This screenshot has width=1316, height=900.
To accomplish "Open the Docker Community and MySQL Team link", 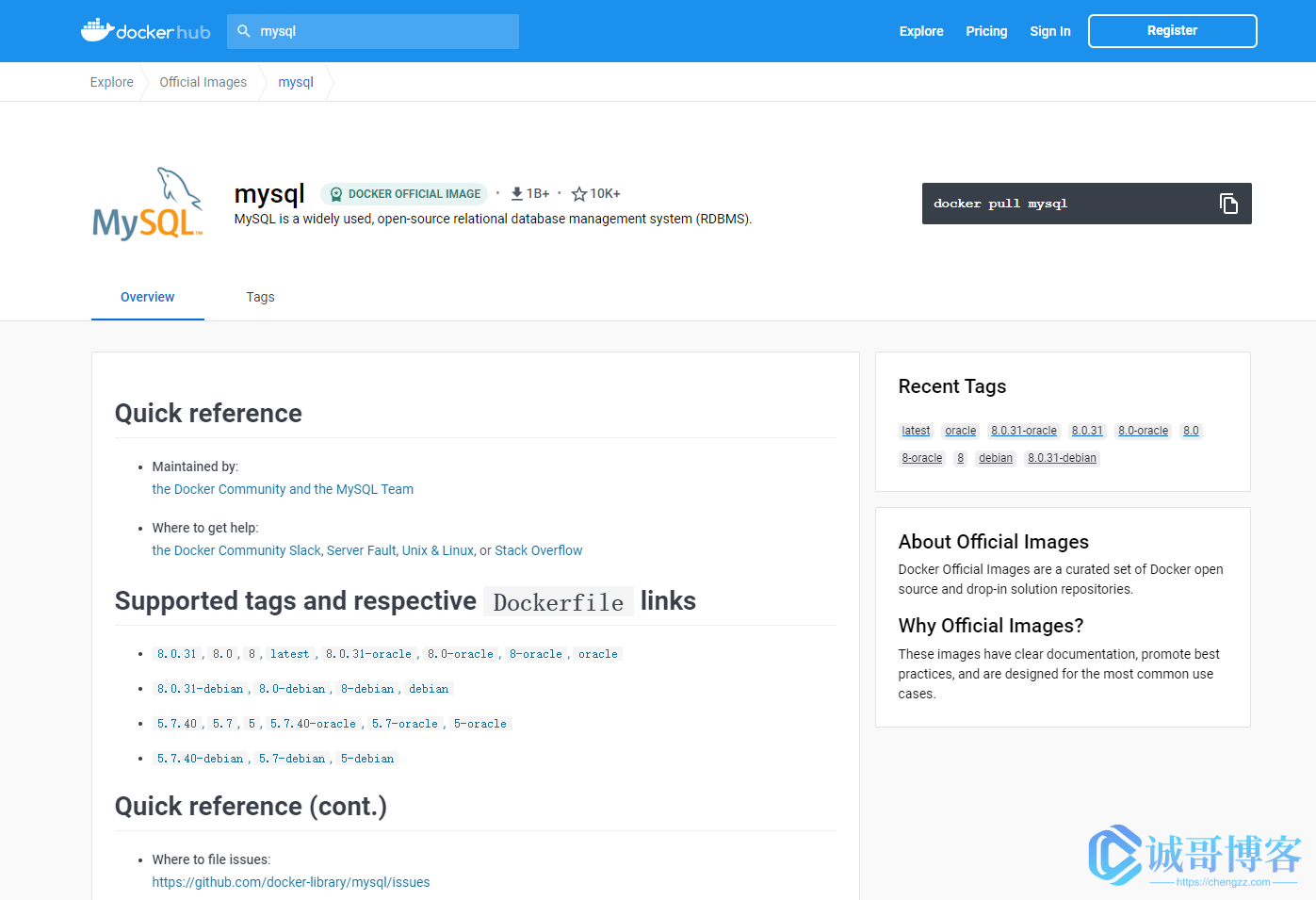I will coord(283,489).
